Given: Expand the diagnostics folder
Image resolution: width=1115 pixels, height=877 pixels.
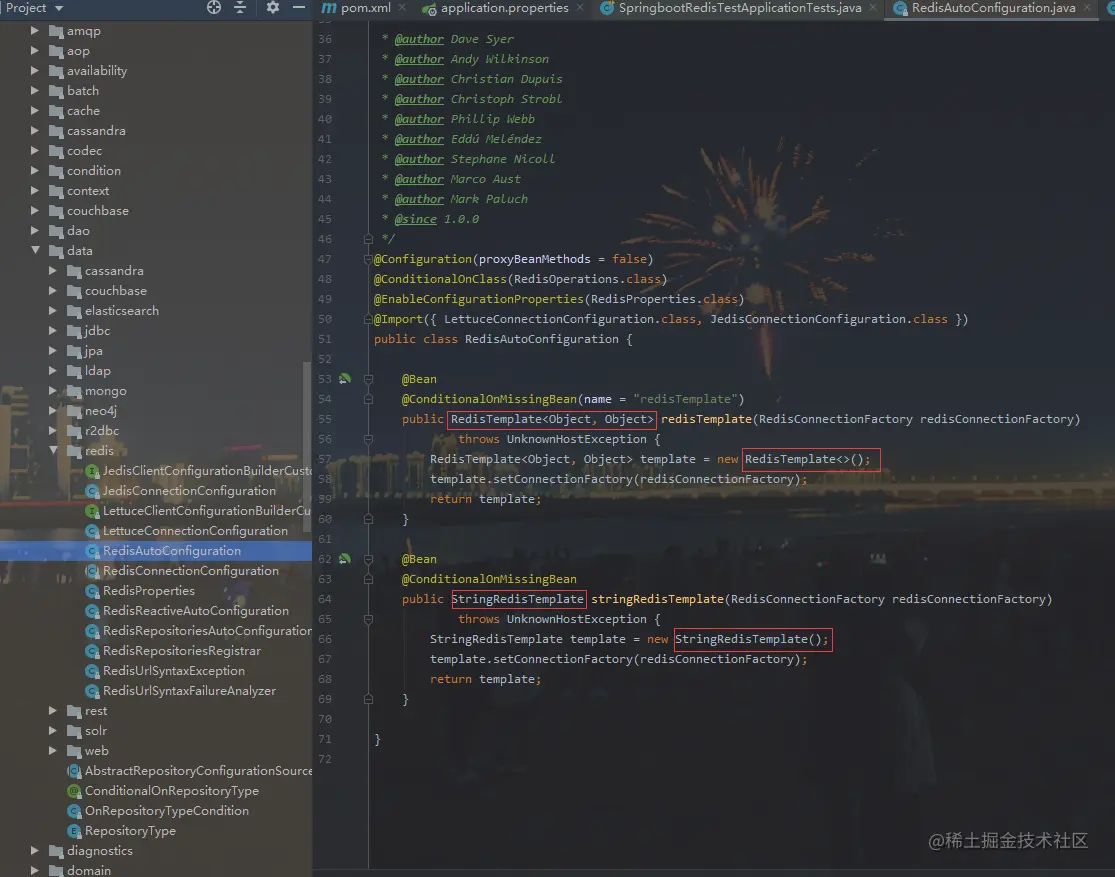Looking at the screenshot, I should pos(34,850).
